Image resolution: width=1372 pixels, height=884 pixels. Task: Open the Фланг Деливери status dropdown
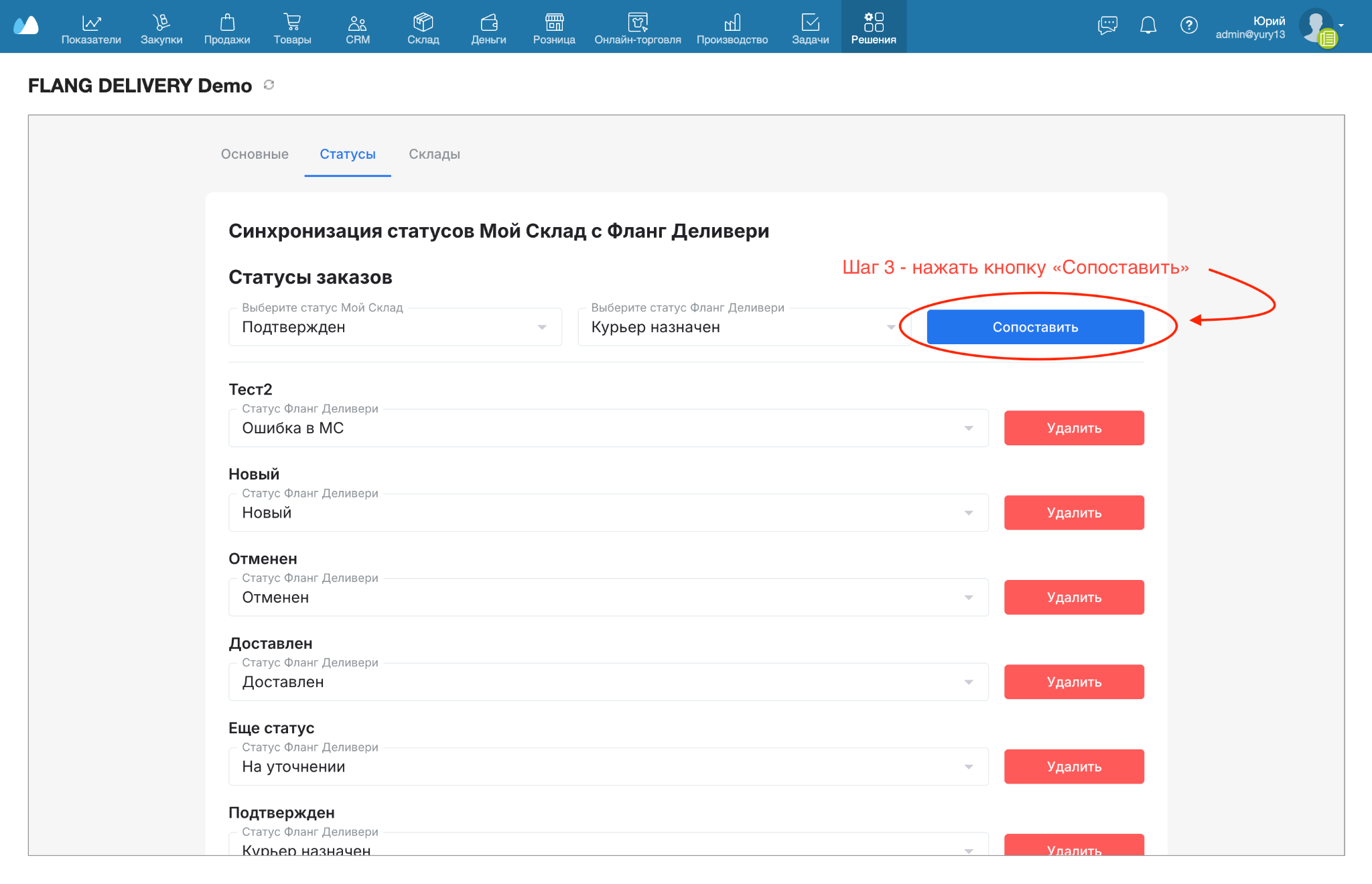coord(744,327)
